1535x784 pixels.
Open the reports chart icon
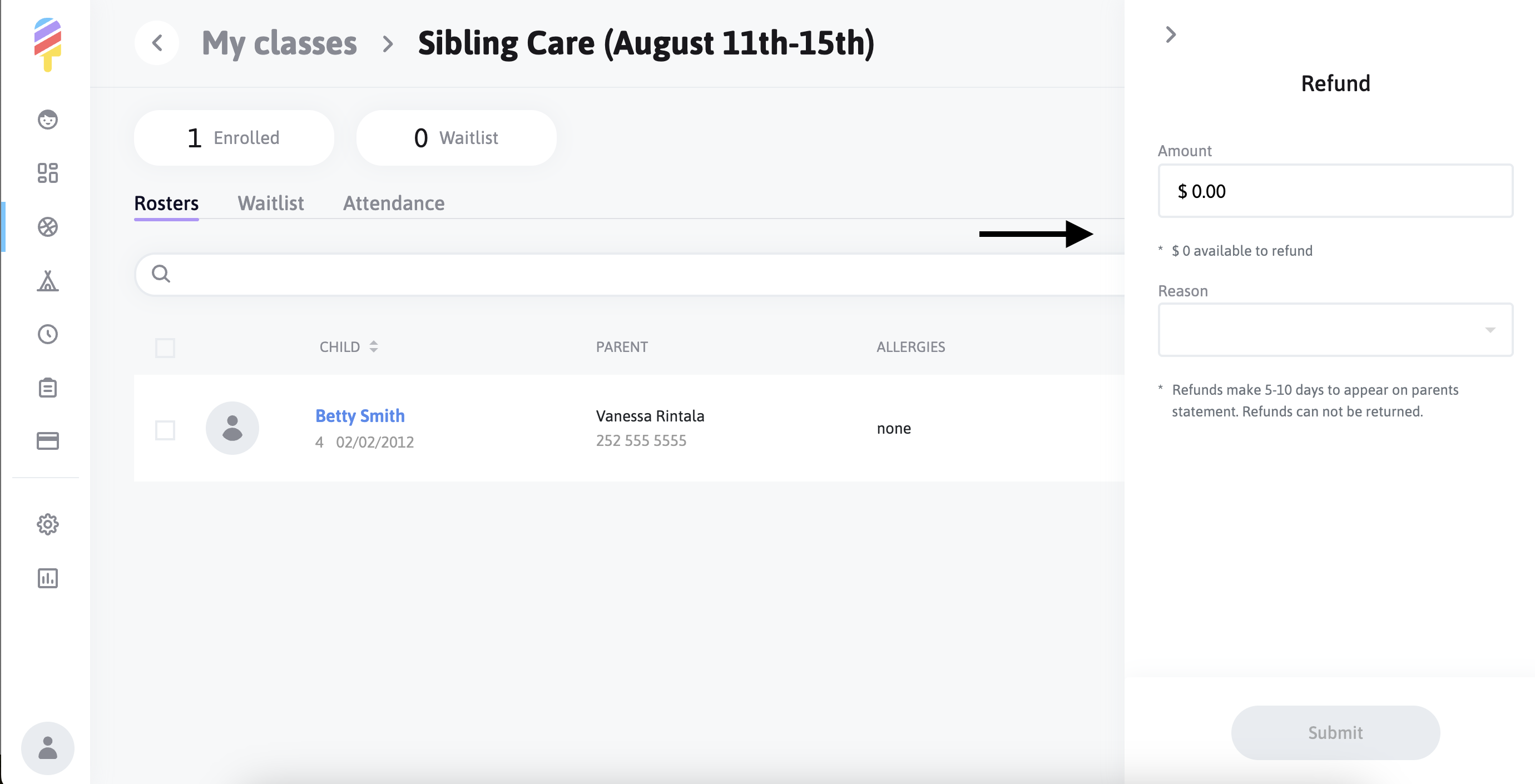point(48,578)
